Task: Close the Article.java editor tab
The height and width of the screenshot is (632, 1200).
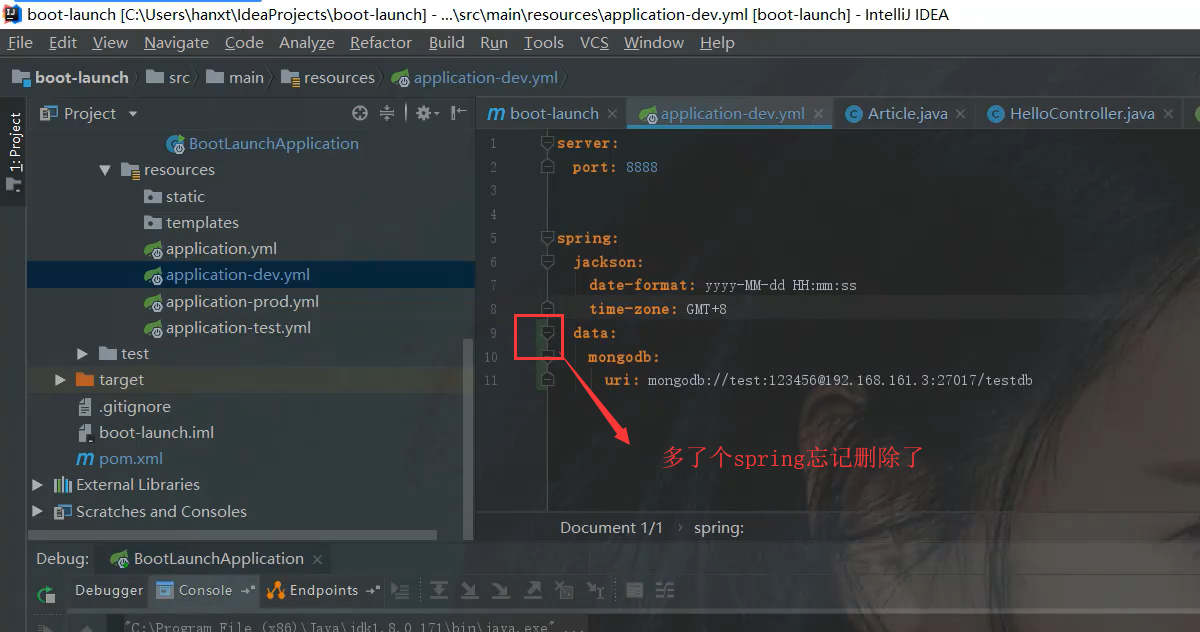Action: click(961, 114)
